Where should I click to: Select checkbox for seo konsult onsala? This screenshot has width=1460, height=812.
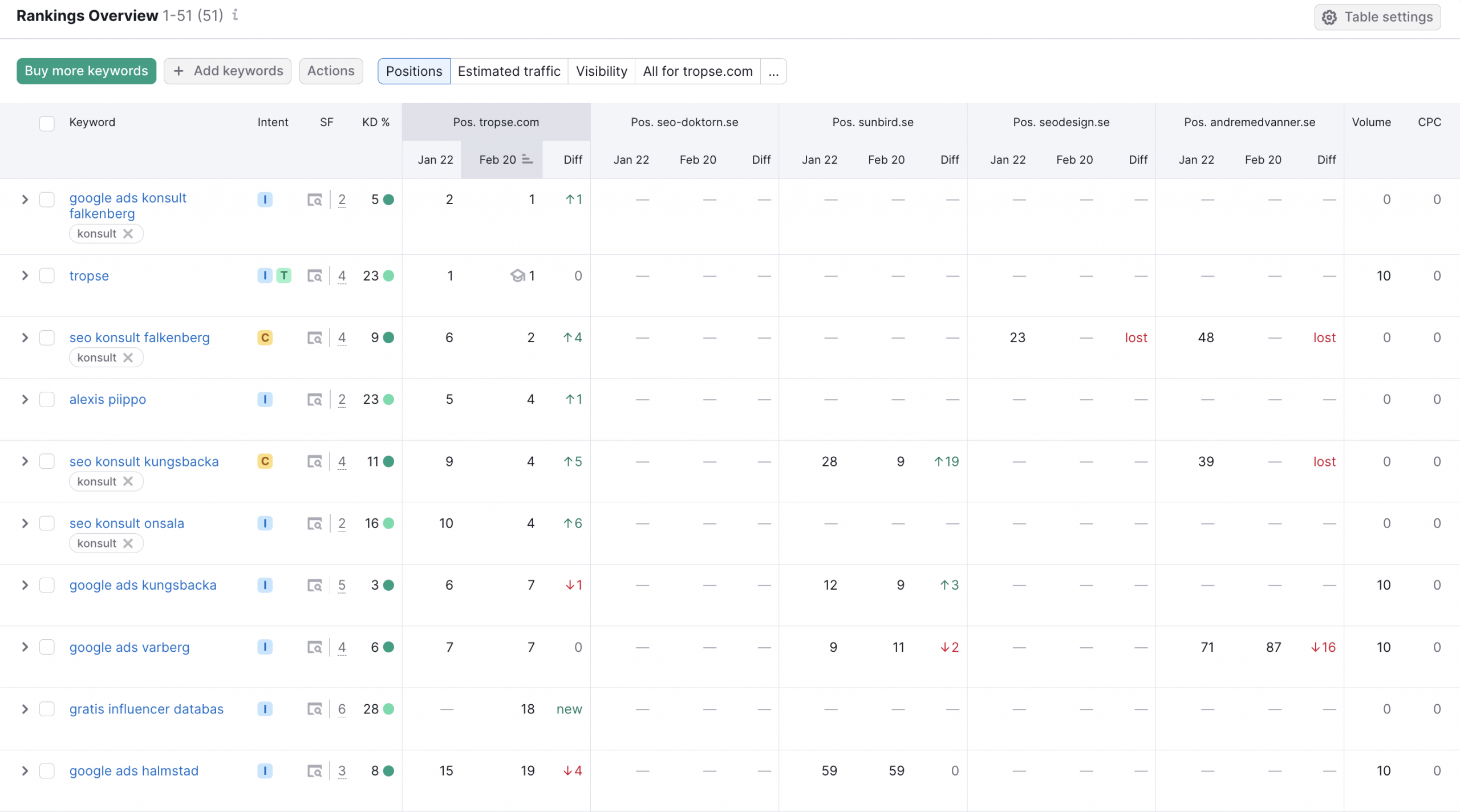point(47,523)
